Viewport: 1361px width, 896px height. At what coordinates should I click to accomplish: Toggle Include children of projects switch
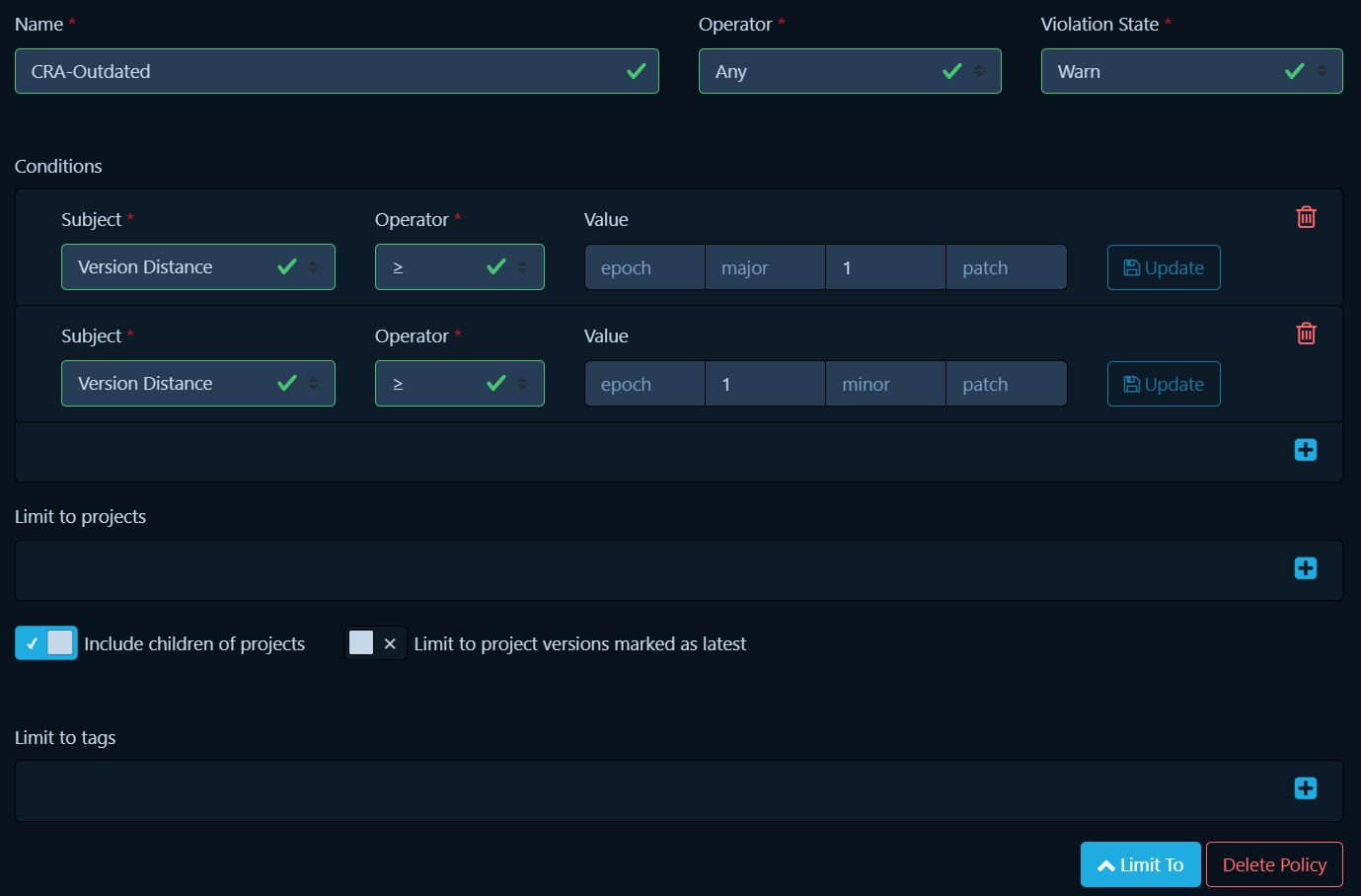[46, 643]
